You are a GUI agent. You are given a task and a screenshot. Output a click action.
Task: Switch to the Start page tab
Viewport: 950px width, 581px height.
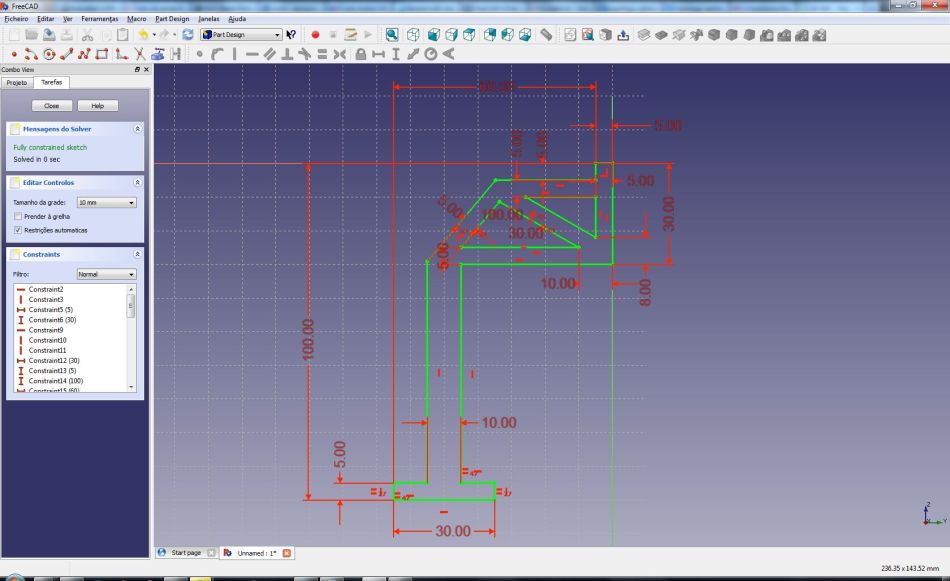point(185,553)
